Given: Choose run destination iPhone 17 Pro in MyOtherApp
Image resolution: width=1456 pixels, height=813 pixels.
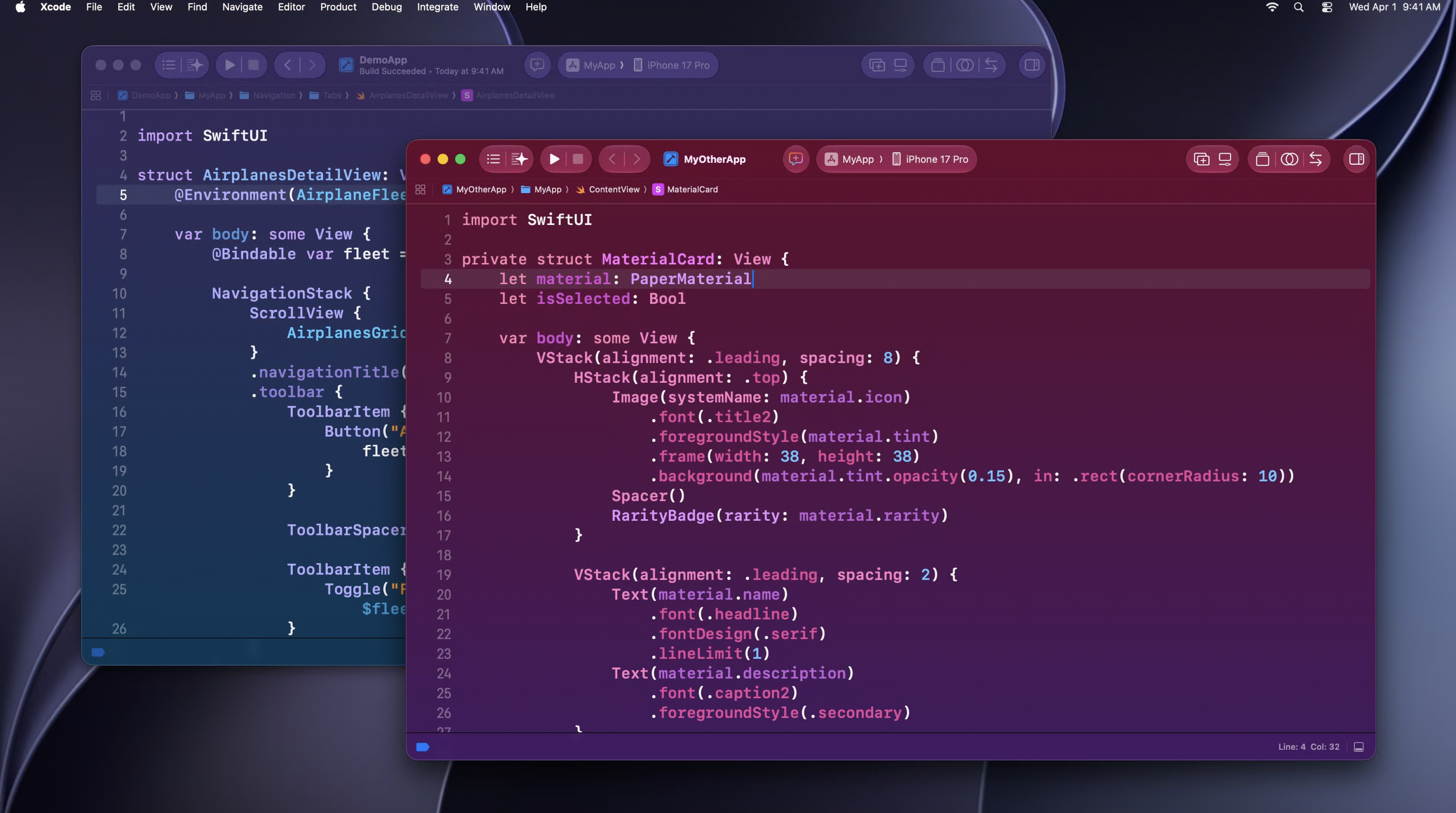Looking at the screenshot, I should click(x=930, y=159).
